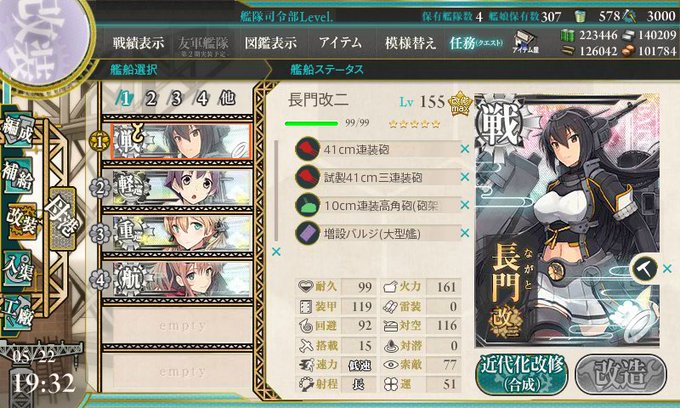
Task: Switch to the 他 other ships tab
Action: 227,99
